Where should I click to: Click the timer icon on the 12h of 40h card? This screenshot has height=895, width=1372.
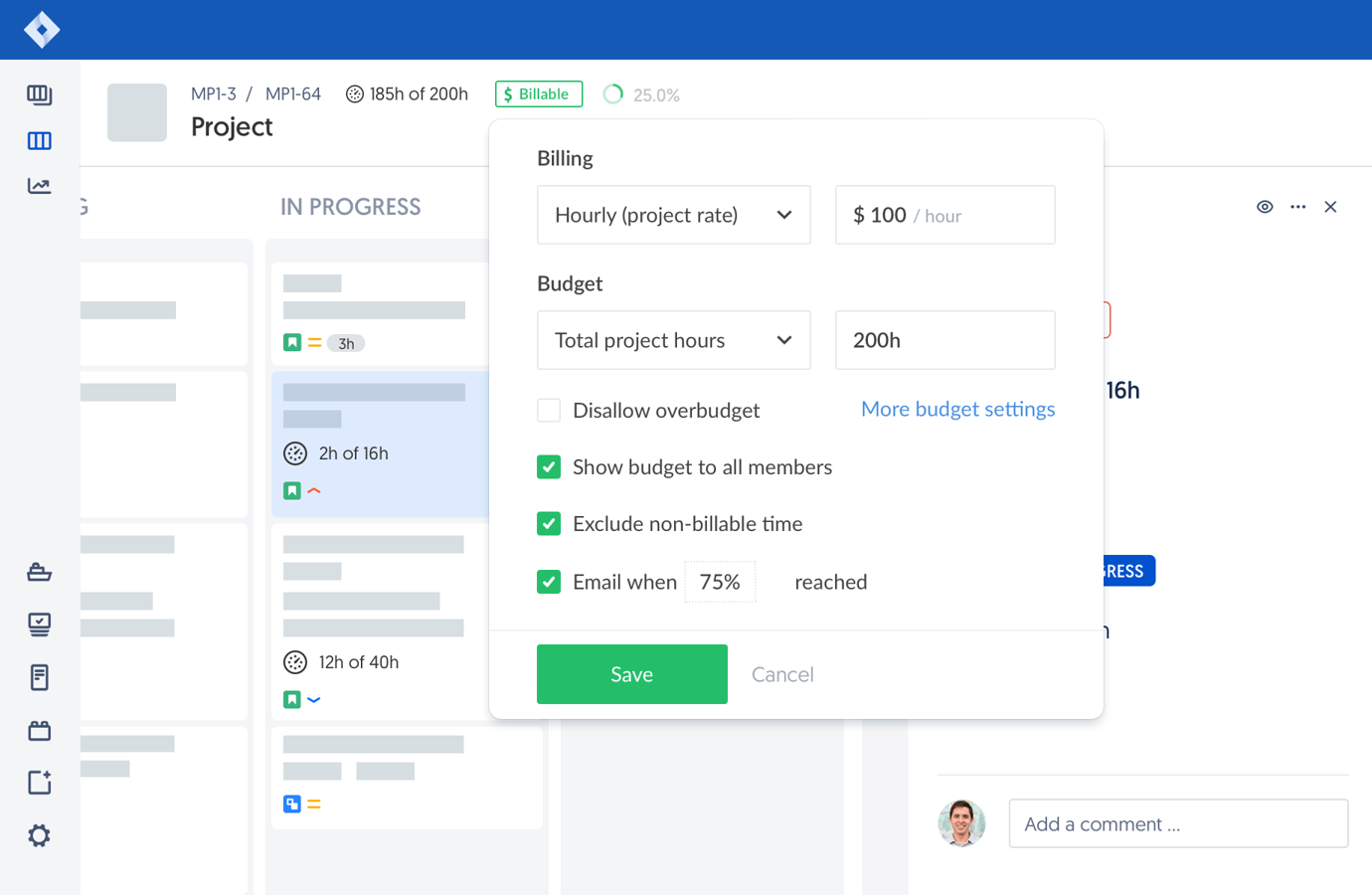[295, 662]
